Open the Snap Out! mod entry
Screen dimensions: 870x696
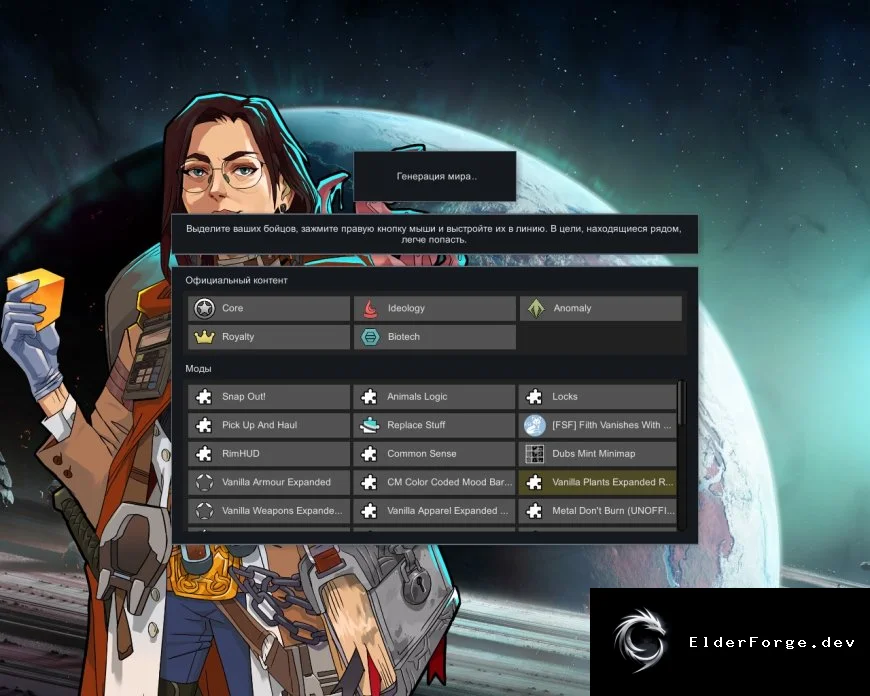pyautogui.click(x=269, y=397)
